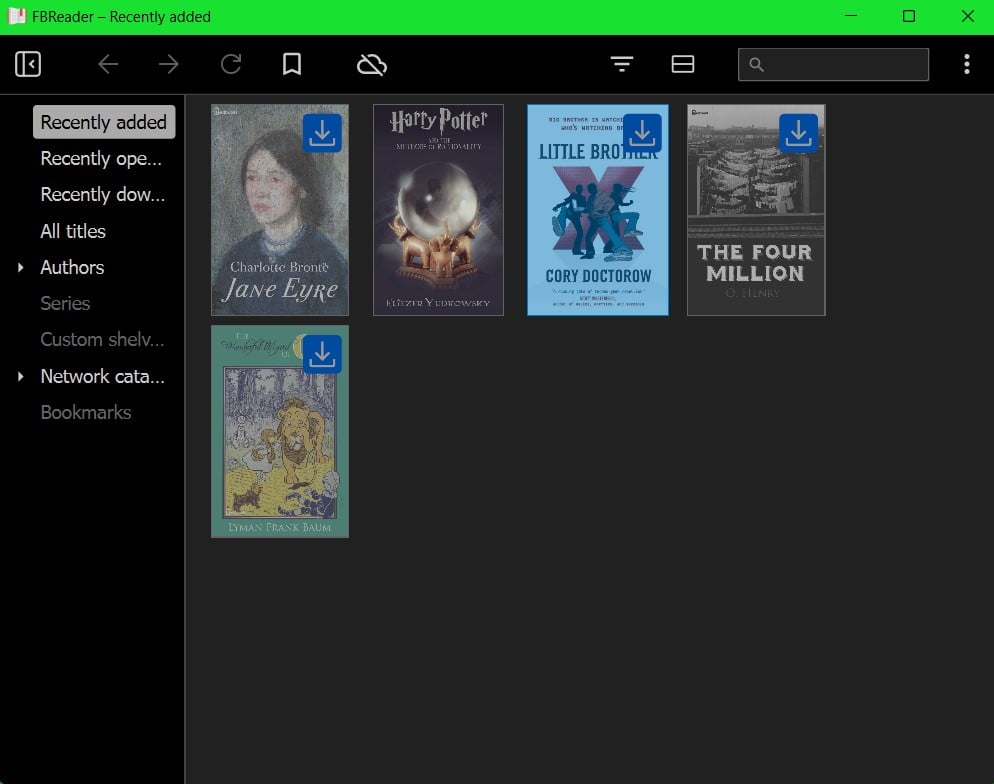Download the Jane Eyre book
The width and height of the screenshot is (994, 784).
coord(322,133)
